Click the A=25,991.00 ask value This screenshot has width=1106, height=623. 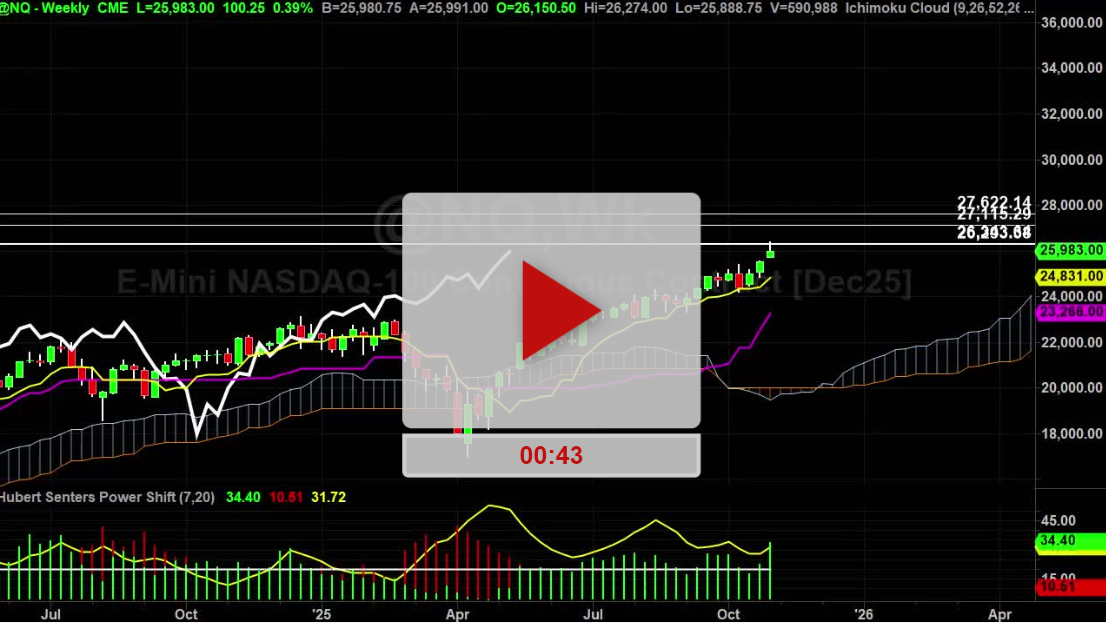(449, 8)
